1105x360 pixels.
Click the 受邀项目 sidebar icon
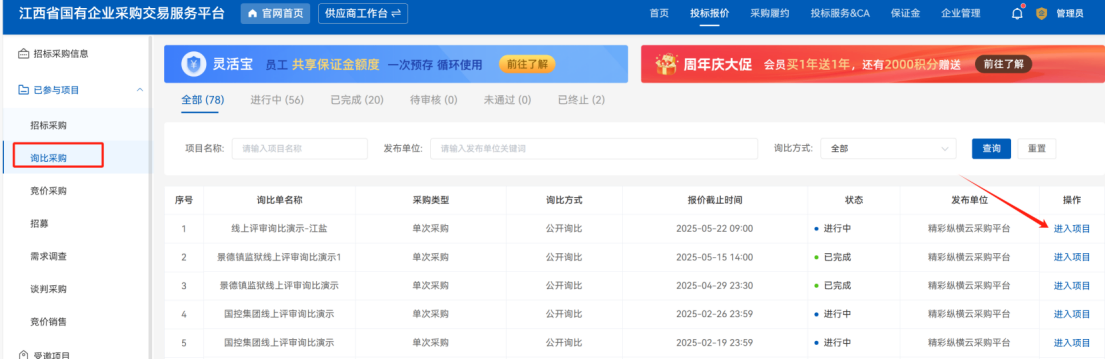(x=23, y=355)
